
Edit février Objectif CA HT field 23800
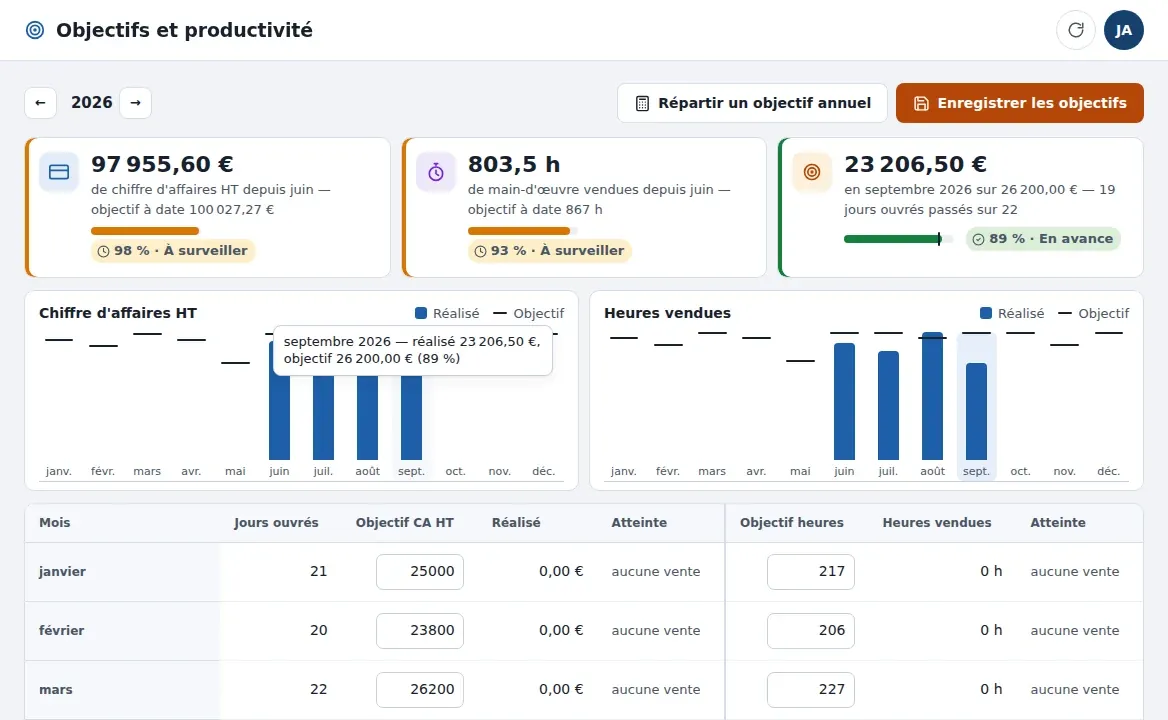click(x=420, y=631)
